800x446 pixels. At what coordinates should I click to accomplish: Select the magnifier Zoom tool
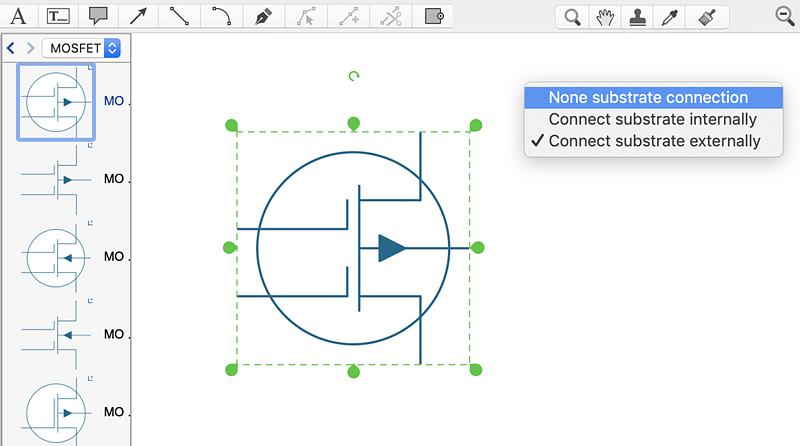pyautogui.click(x=572, y=17)
